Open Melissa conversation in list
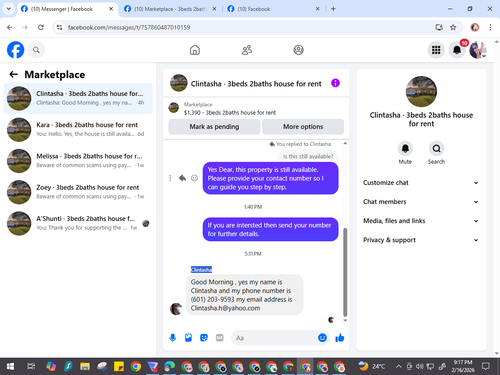Viewport: 500px width, 375px height. (78, 161)
